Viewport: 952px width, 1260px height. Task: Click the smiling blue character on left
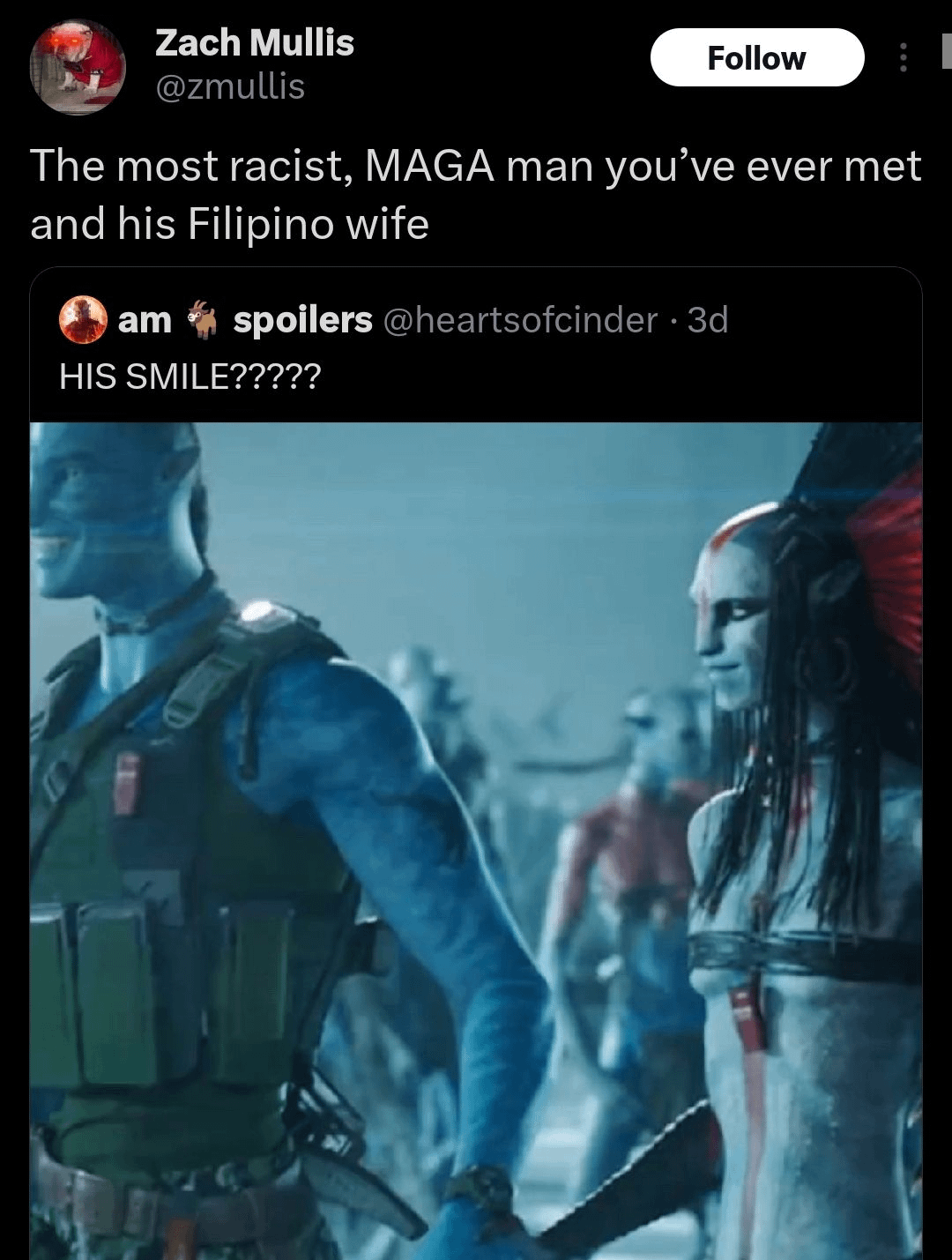[x=264, y=838]
